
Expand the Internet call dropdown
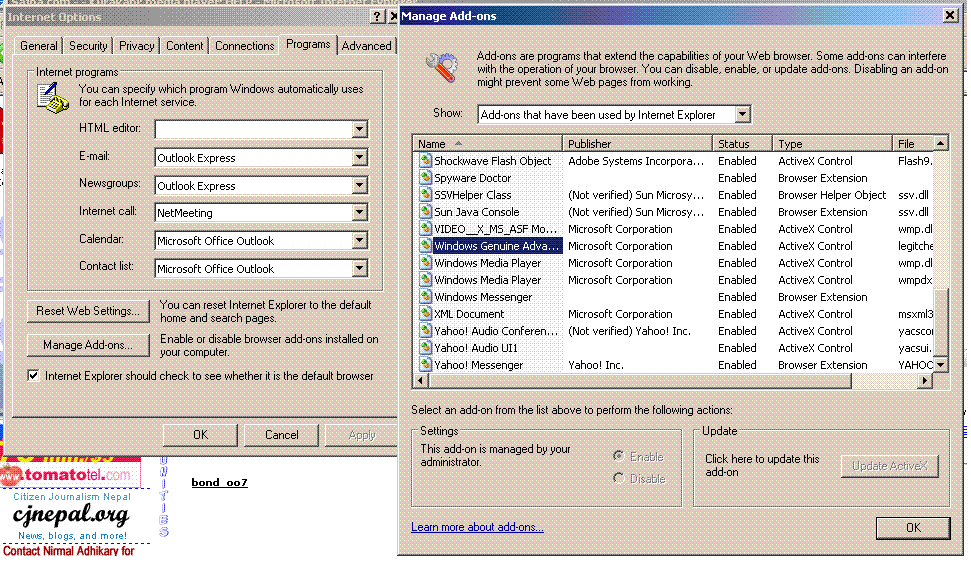[x=360, y=213]
